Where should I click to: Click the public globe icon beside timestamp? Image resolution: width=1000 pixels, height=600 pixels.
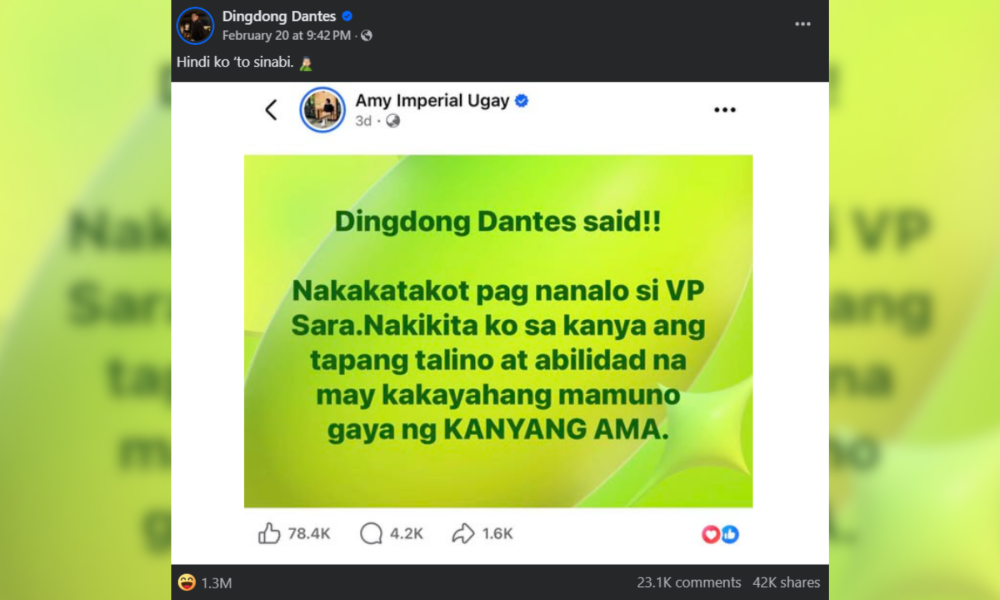(x=366, y=36)
